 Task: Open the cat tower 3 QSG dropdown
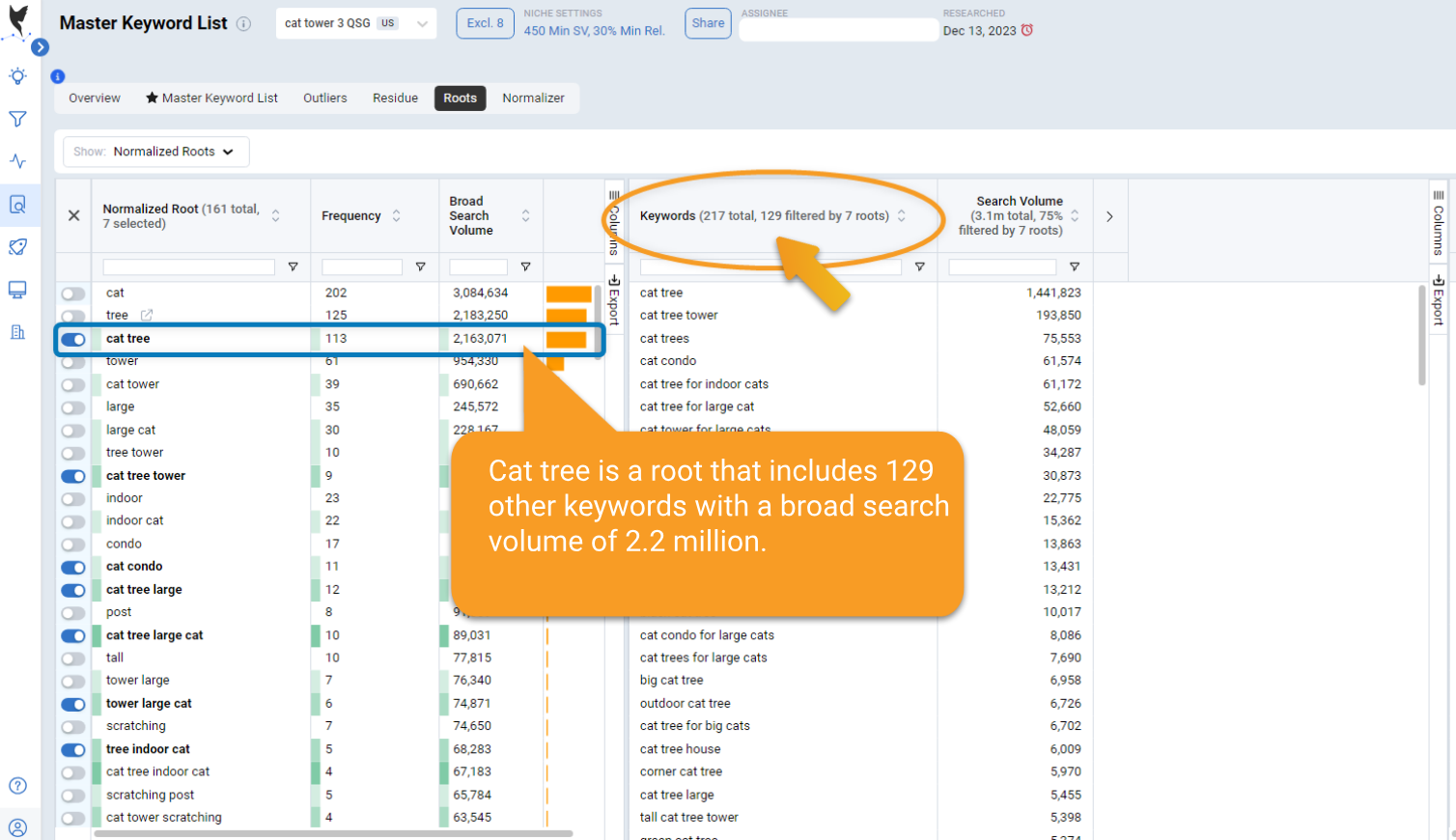tap(355, 23)
